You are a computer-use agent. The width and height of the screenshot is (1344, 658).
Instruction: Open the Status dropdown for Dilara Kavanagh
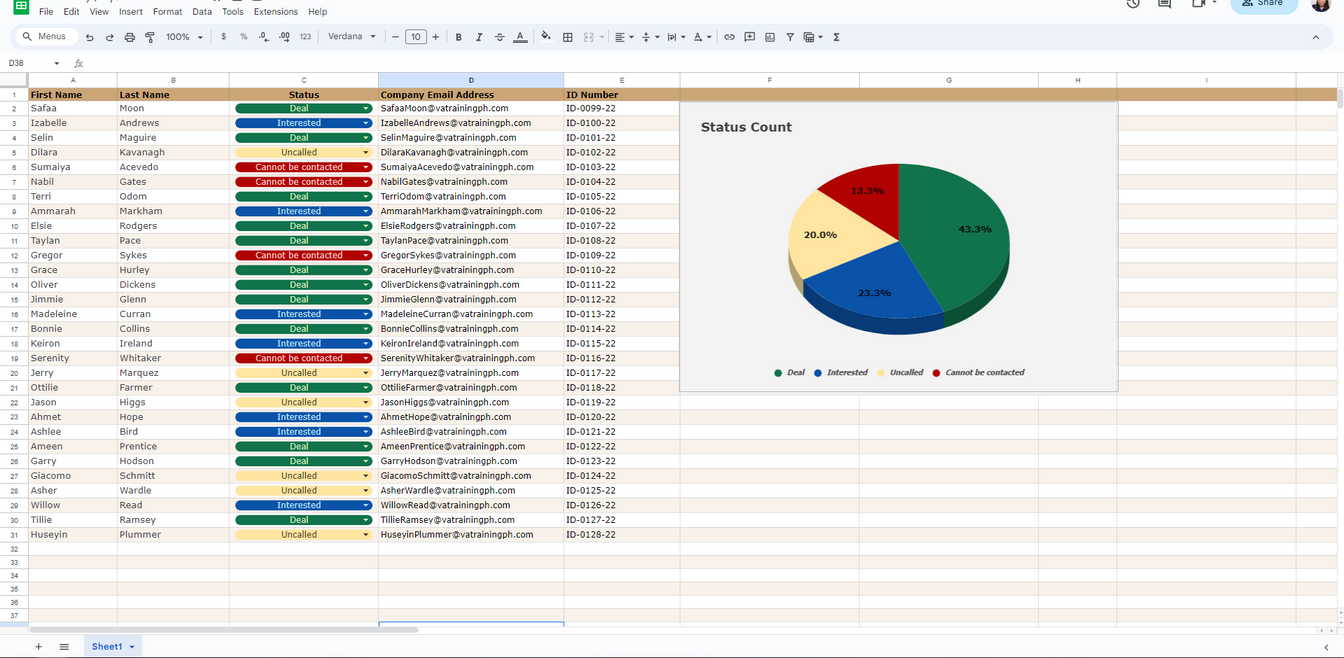pyautogui.click(x=366, y=152)
